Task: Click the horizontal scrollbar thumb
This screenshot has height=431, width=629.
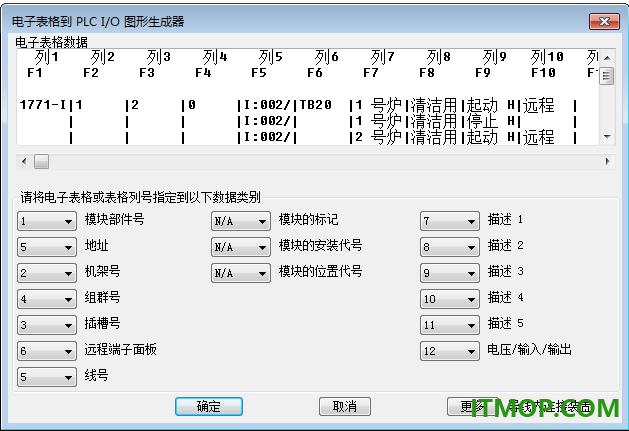Action: click(x=41, y=161)
